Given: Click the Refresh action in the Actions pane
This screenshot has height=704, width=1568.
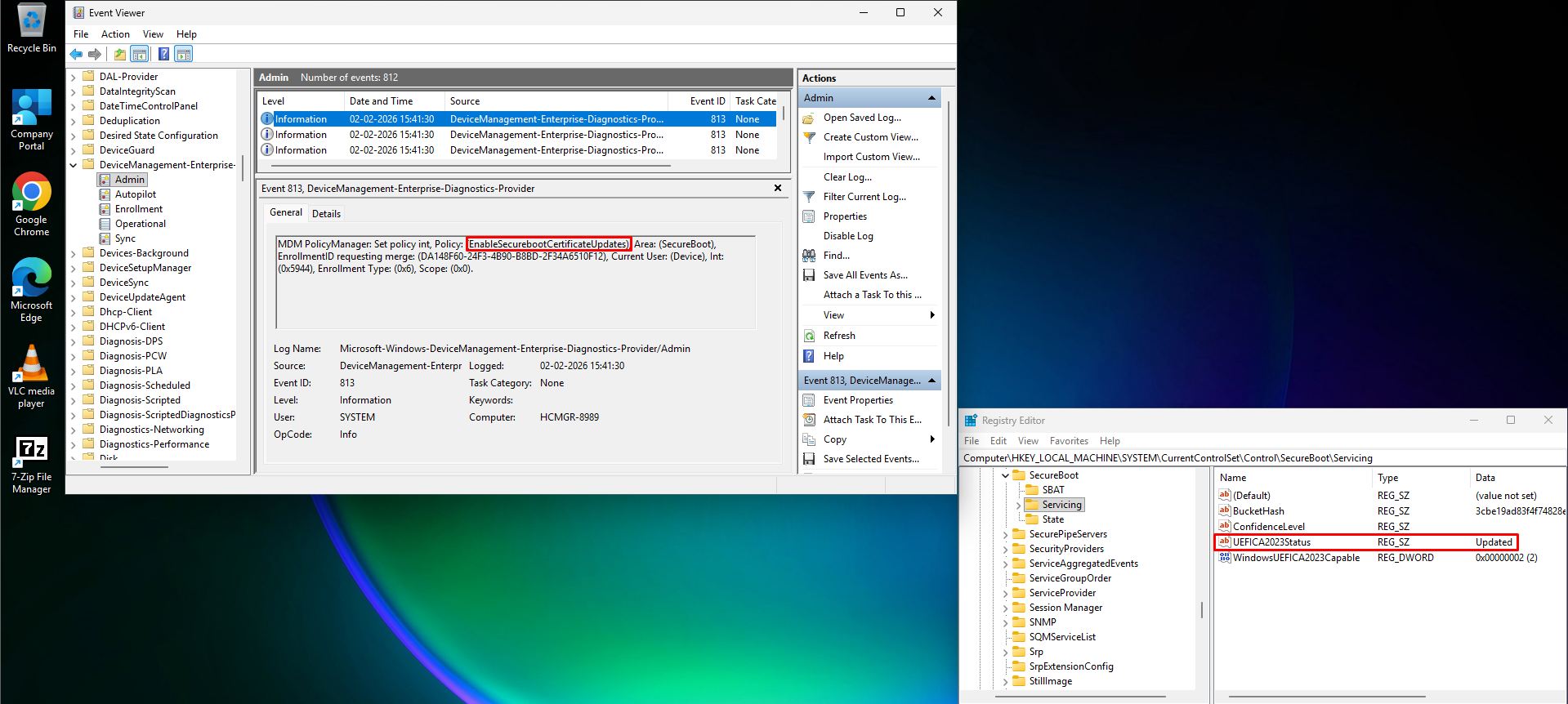Looking at the screenshot, I should [x=839, y=336].
